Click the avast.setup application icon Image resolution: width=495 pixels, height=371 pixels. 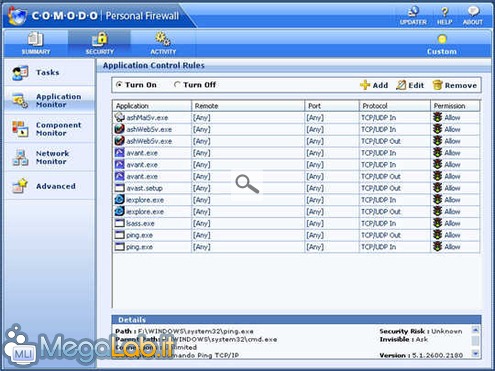(x=119, y=188)
